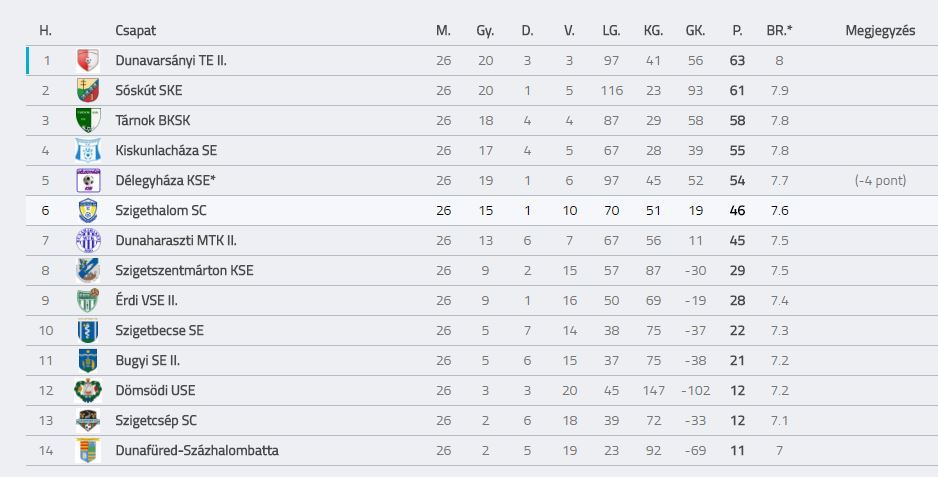Click the Bugyi SE II. team name
The width and height of the screenshot is (938, 477).
tap(148, 360)
